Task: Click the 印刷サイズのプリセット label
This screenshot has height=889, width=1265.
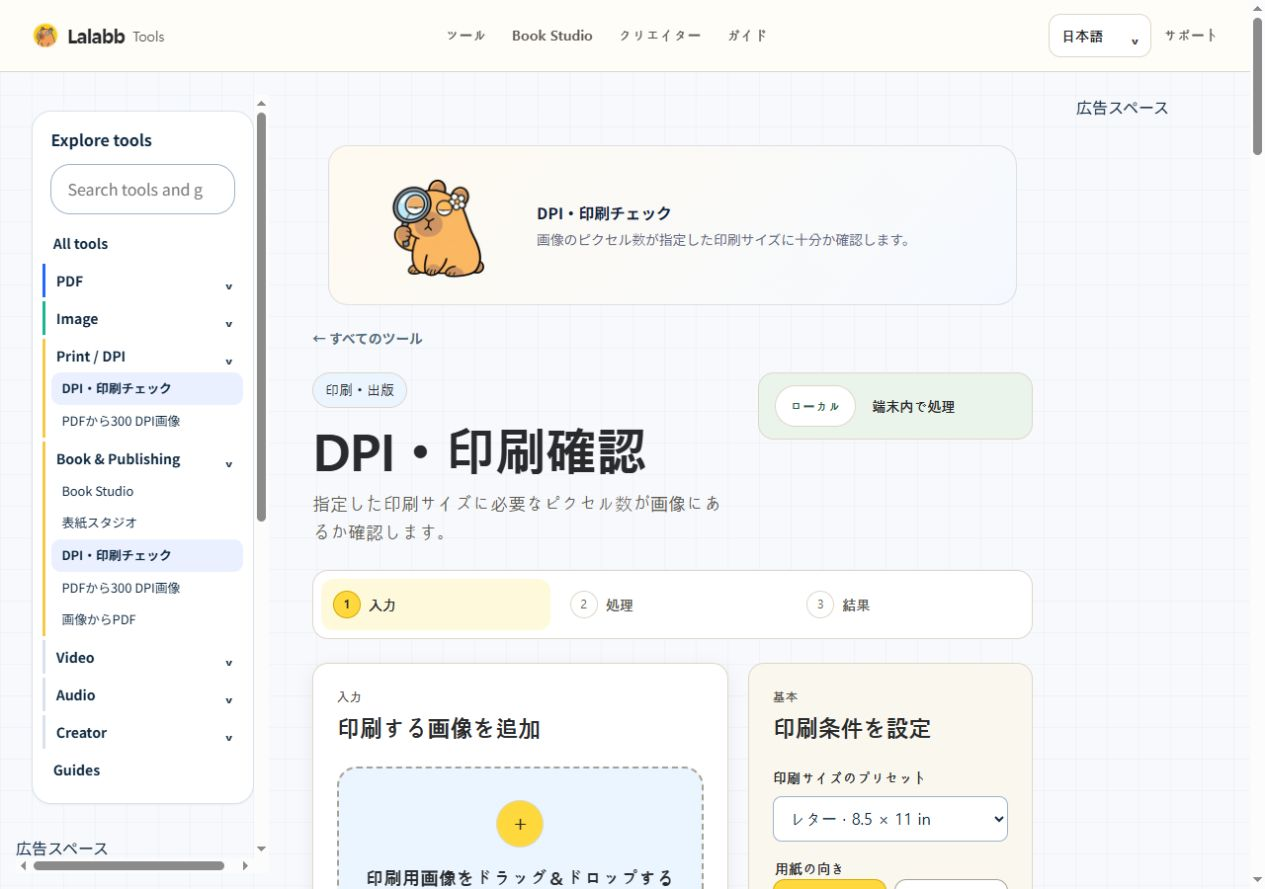Action: coord(850,777)
